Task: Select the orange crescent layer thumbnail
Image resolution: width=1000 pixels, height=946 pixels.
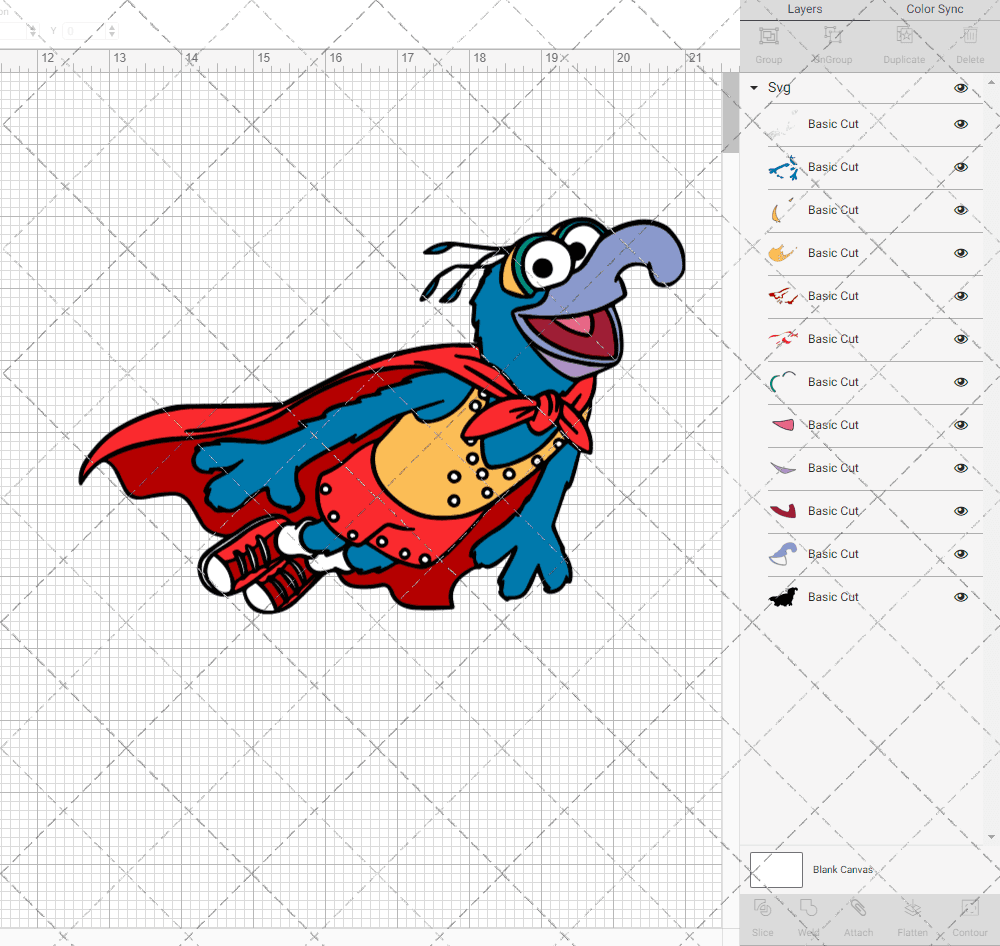Action: click(783, 211)
